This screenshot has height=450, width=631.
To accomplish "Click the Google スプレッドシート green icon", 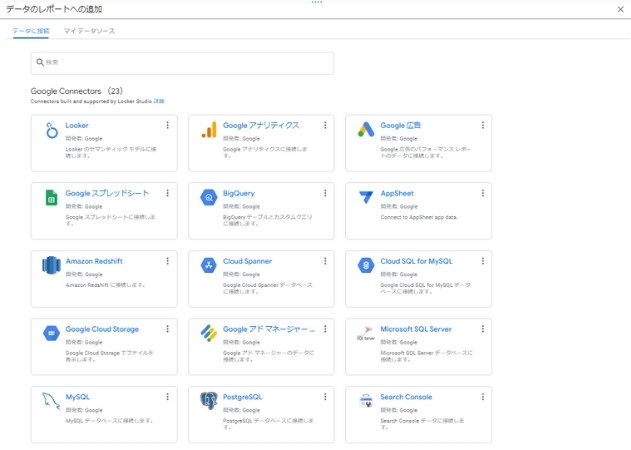I will point(52,198).
